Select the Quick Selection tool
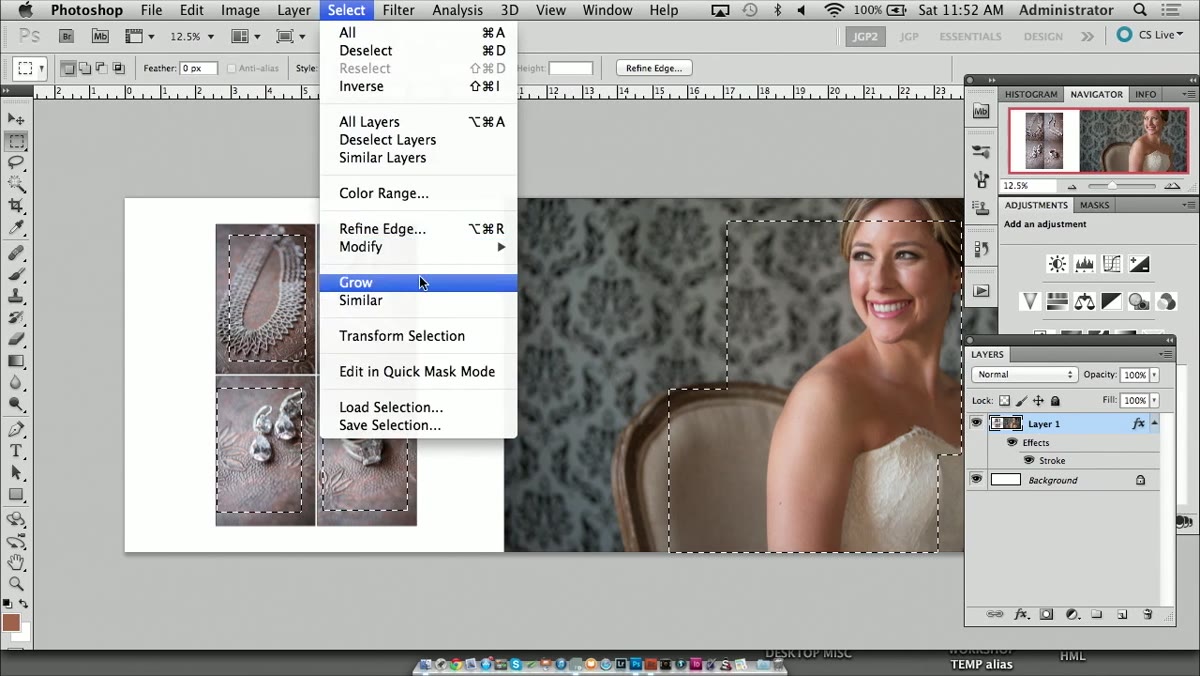 [16, 184]
